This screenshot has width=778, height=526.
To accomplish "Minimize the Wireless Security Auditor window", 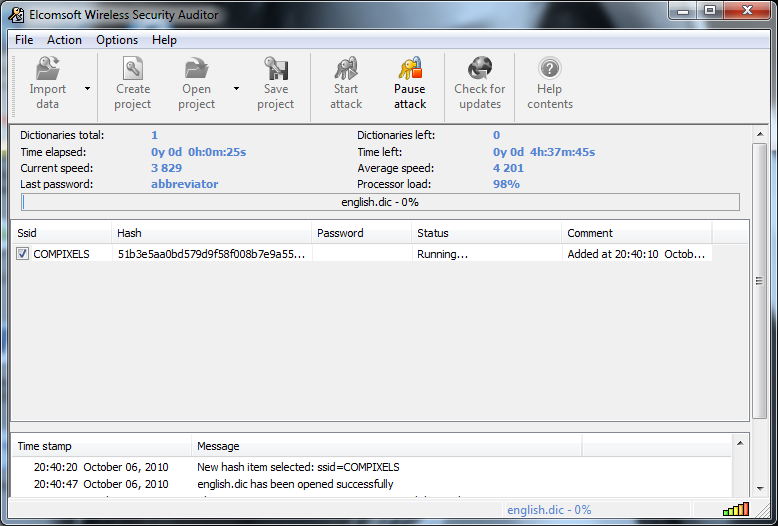I will (683, 11).
